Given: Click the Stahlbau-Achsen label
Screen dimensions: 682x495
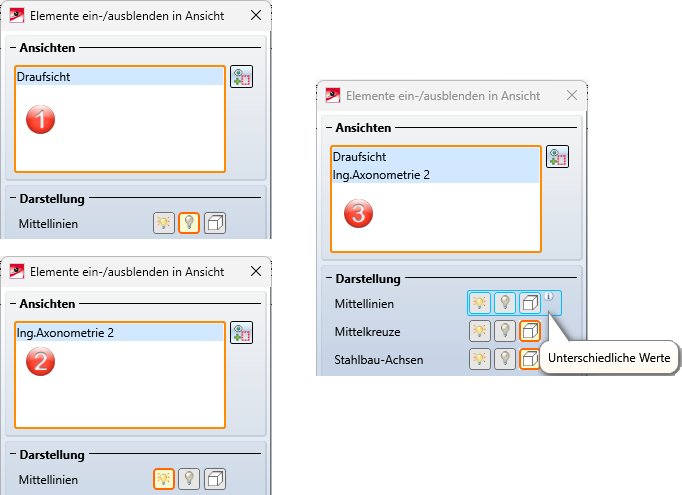Looking at the screenshot, I should pyautogui.click(x=379, y=360).
